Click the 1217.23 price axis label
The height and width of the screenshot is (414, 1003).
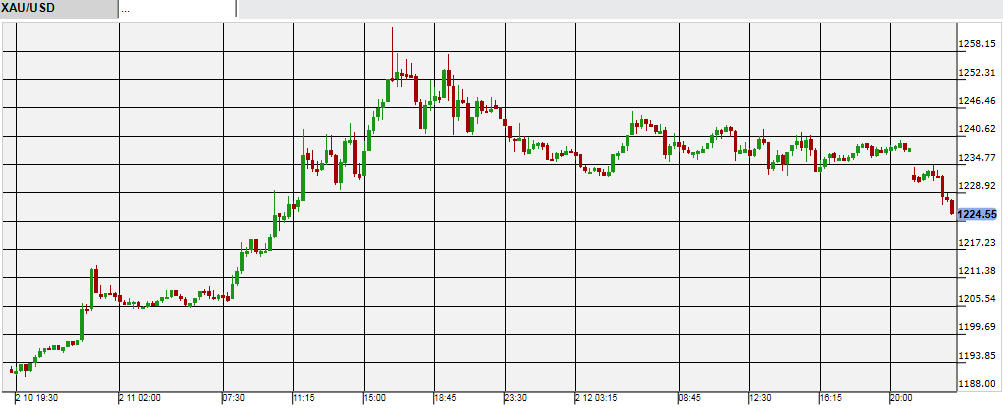978,242
